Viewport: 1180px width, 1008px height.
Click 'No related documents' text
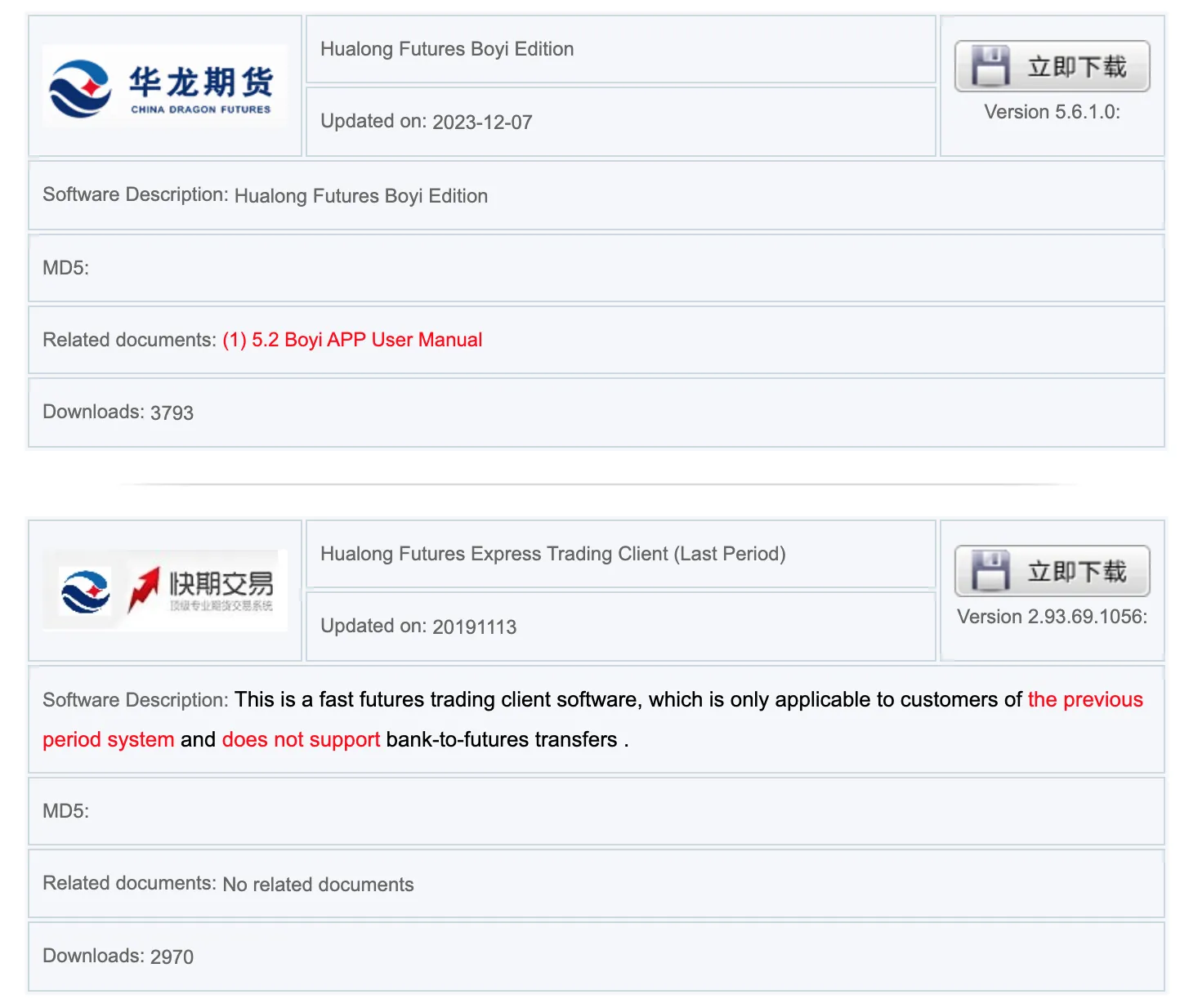click(x=319, y=885)
